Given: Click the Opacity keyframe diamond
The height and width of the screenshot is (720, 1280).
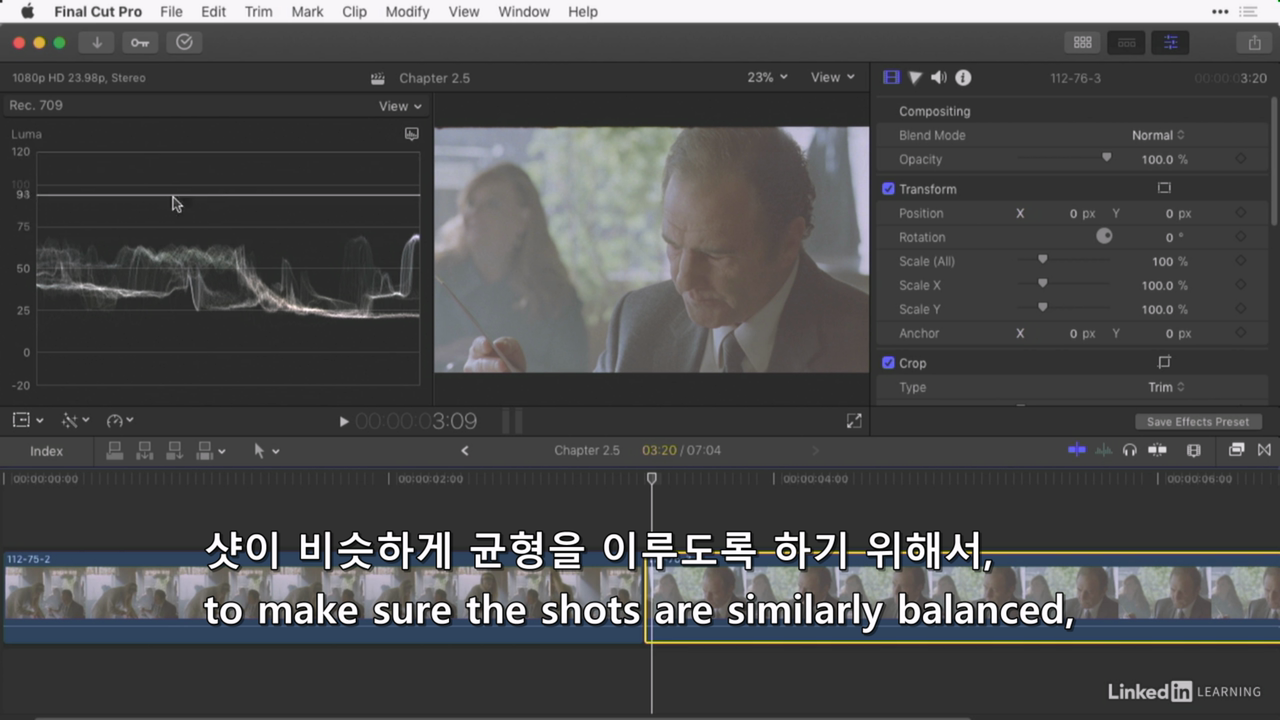Looking at the screenshot, I should [1240, 159].
